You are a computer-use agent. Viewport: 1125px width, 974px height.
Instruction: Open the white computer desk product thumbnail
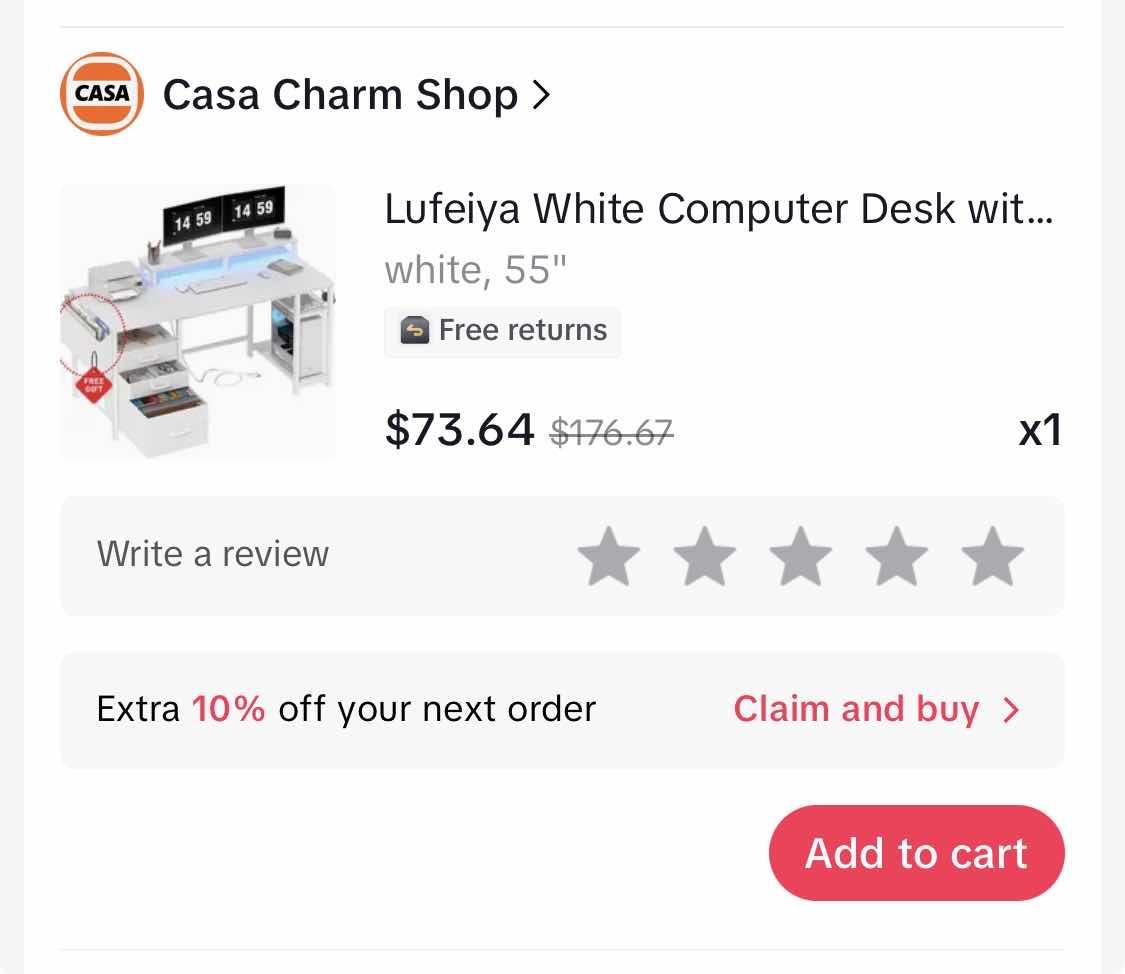[198, 322]
